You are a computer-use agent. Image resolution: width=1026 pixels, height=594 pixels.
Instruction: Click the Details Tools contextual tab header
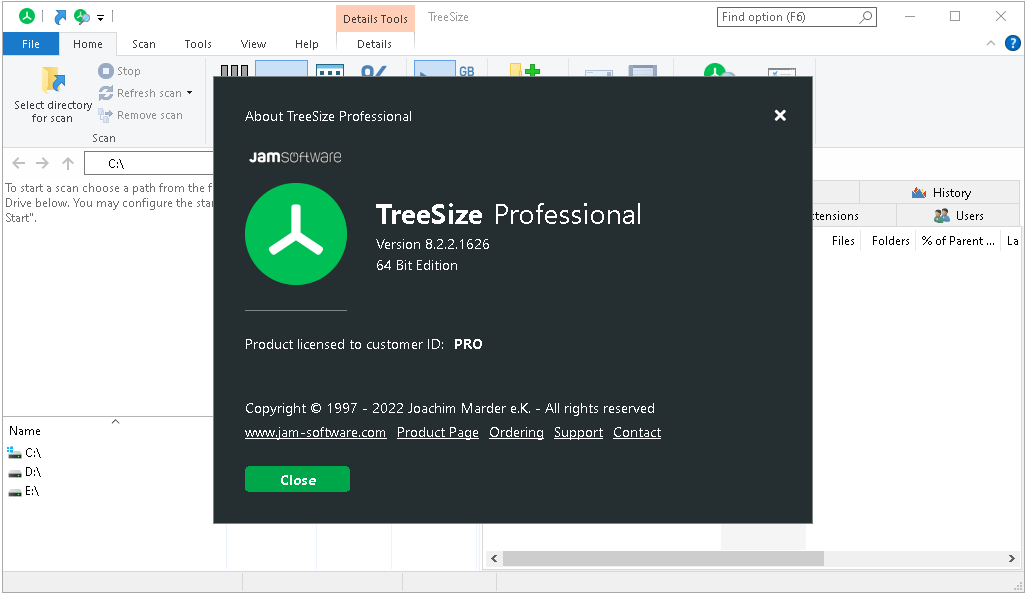[x=375, y=19]
